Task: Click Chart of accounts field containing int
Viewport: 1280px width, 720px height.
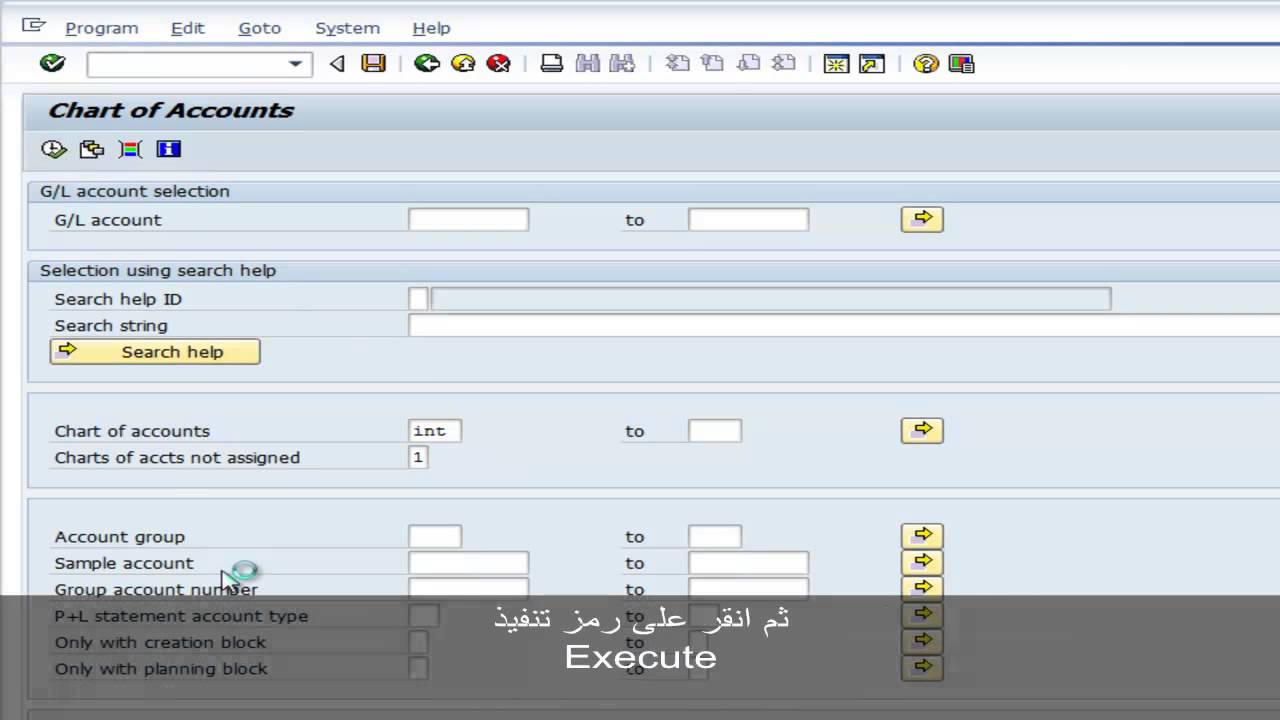Action: coord(435,431)
